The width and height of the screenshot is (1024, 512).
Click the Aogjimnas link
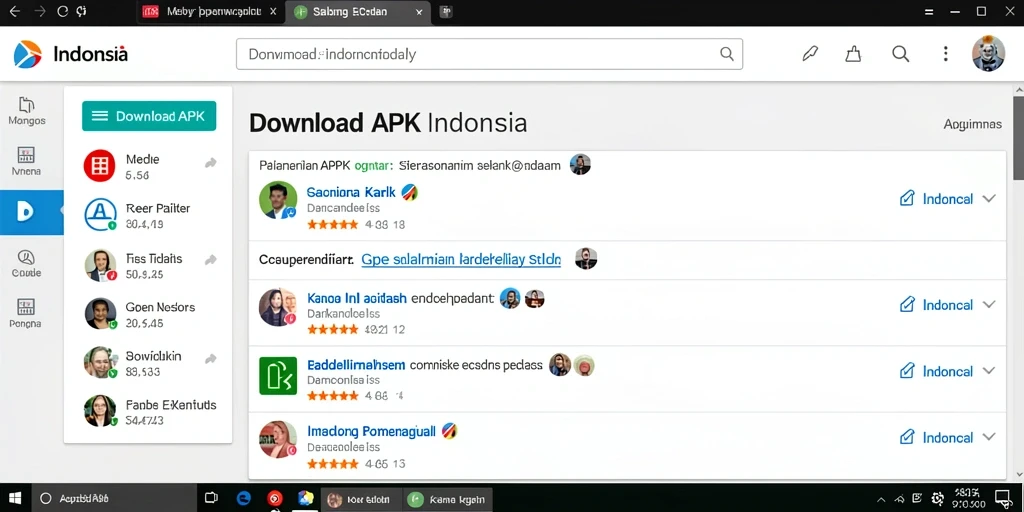[972, 124]
